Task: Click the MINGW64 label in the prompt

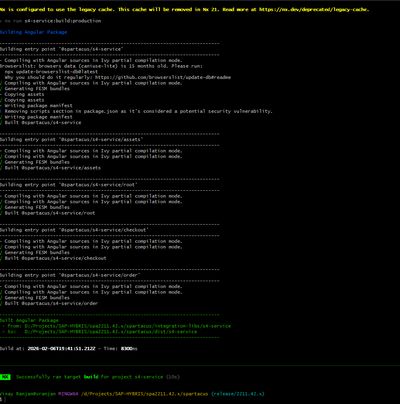Action: [x=68, y=394]
